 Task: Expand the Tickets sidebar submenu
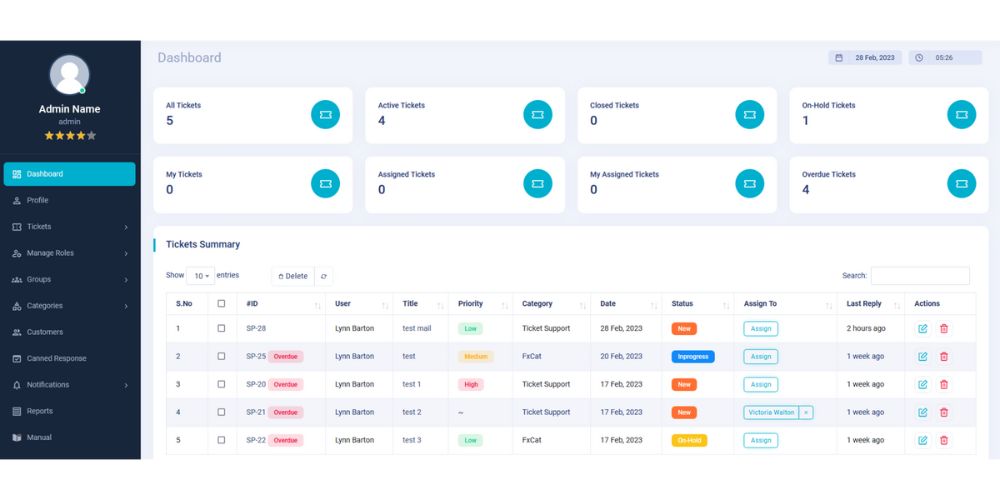pos(69,227)
